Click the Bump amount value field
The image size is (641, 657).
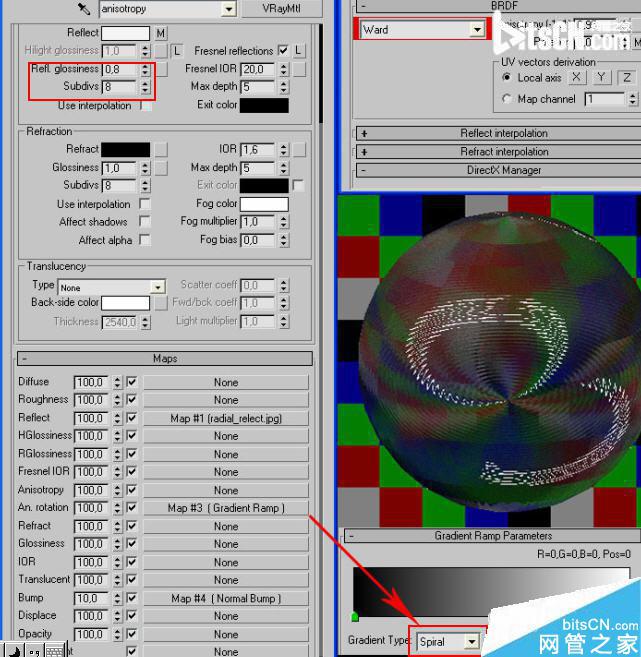tap(91, 598)
